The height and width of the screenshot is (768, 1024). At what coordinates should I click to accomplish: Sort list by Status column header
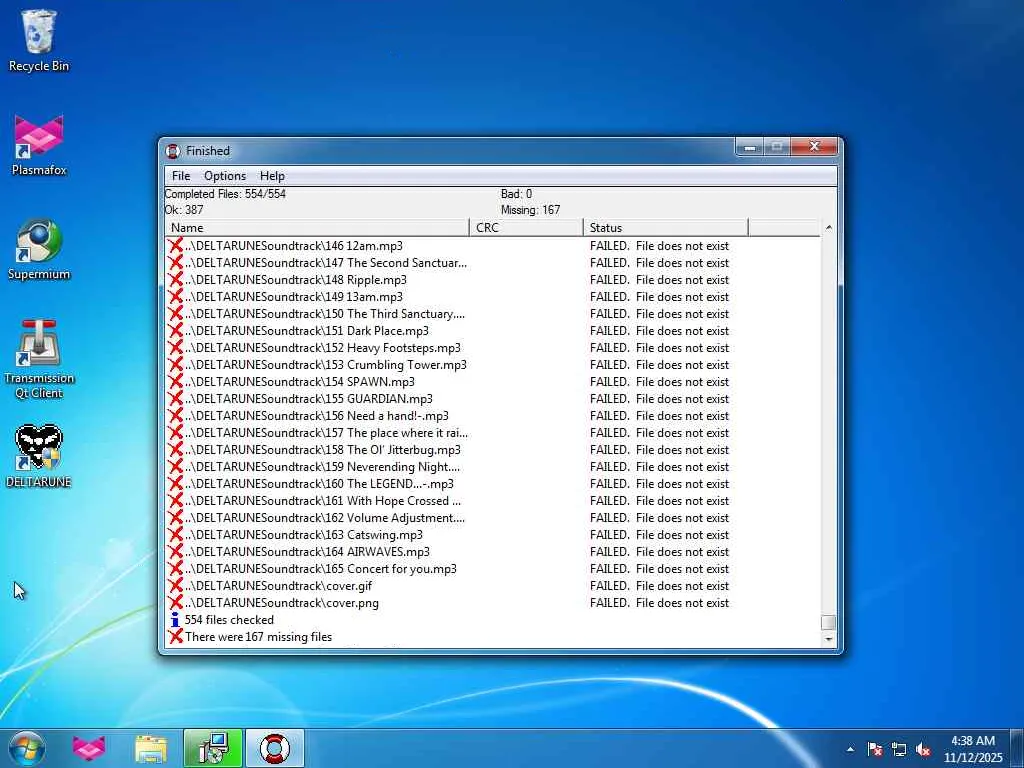[665, 228]
